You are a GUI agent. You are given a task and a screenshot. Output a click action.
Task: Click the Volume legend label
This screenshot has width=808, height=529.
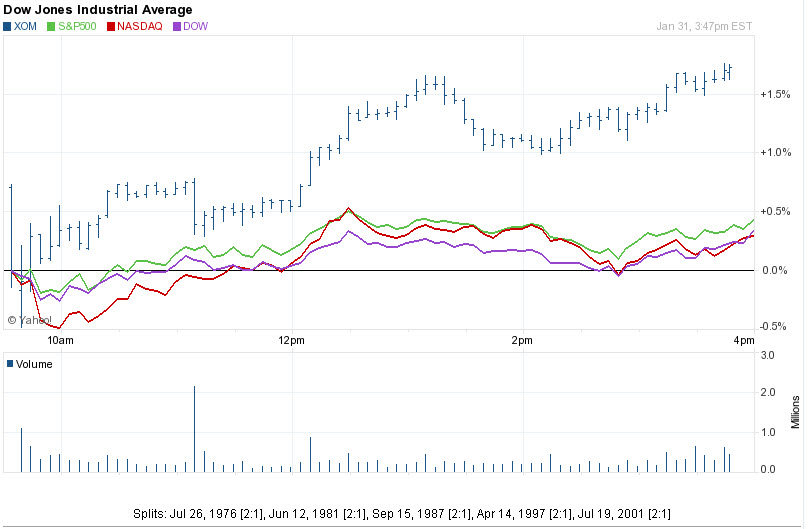click(x=34, y=364)
